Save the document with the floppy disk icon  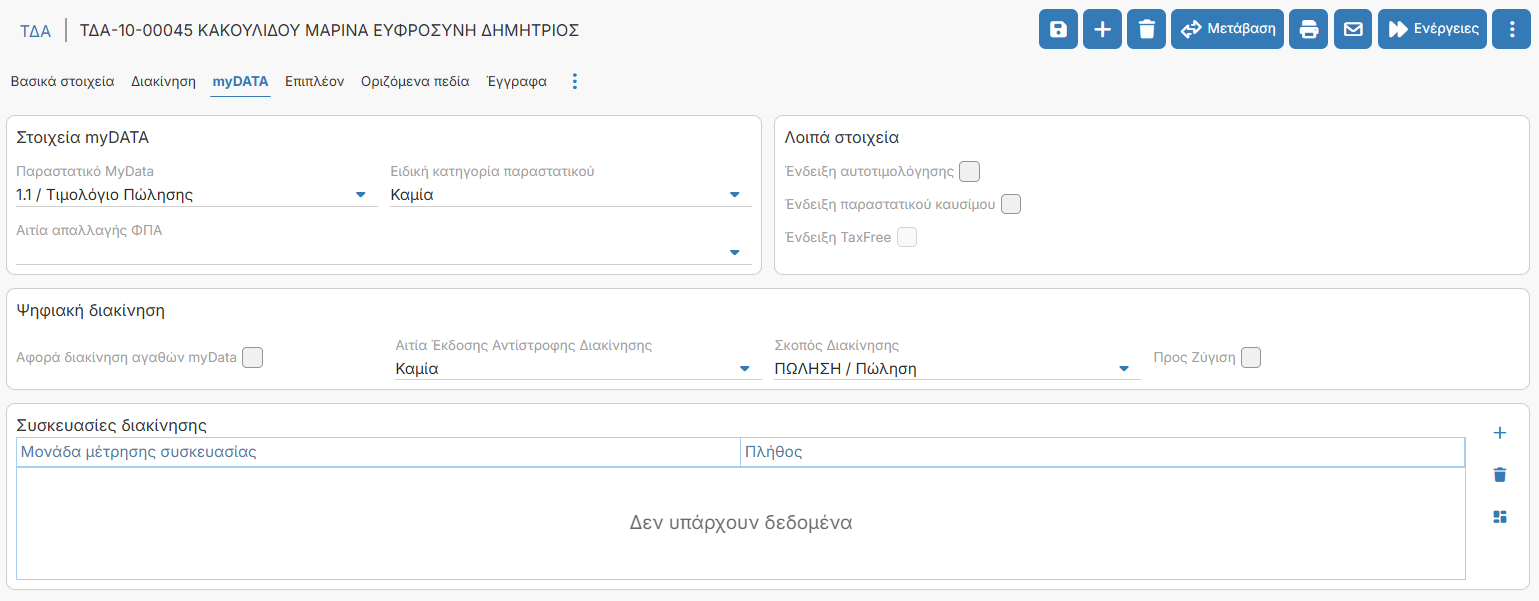click(1059, 29)
